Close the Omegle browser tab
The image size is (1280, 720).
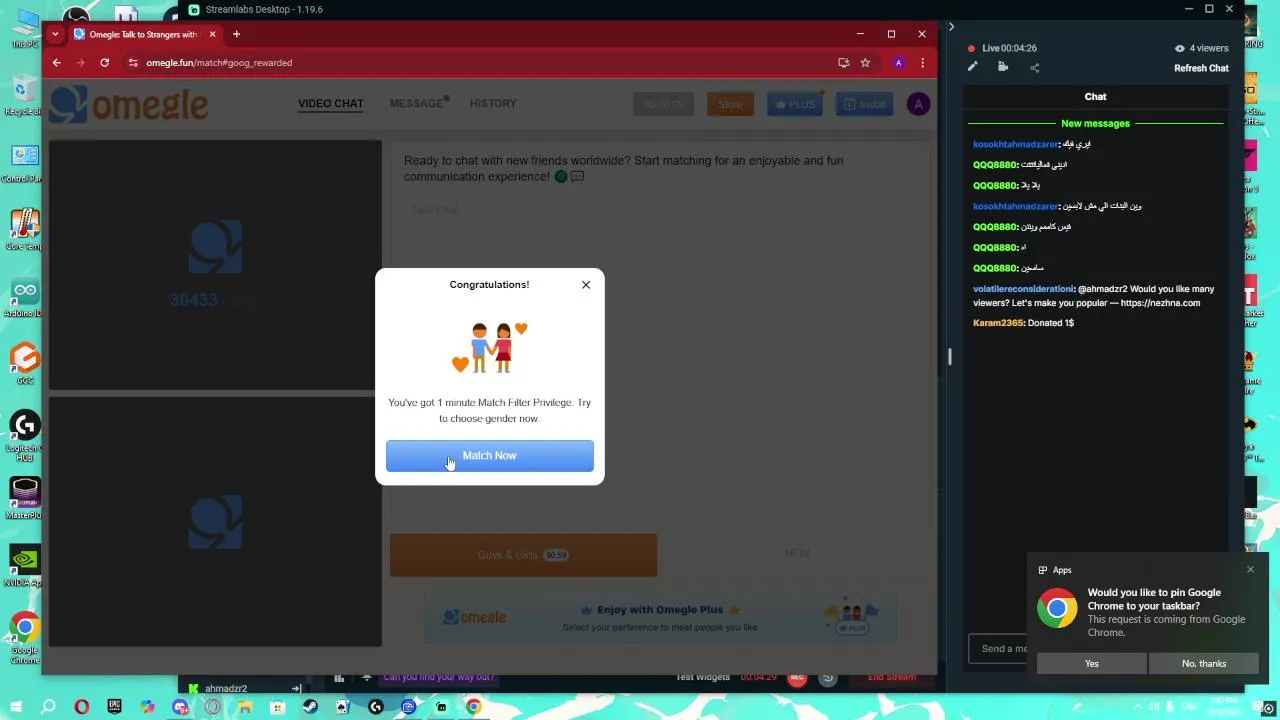click(x=212, y=34)
